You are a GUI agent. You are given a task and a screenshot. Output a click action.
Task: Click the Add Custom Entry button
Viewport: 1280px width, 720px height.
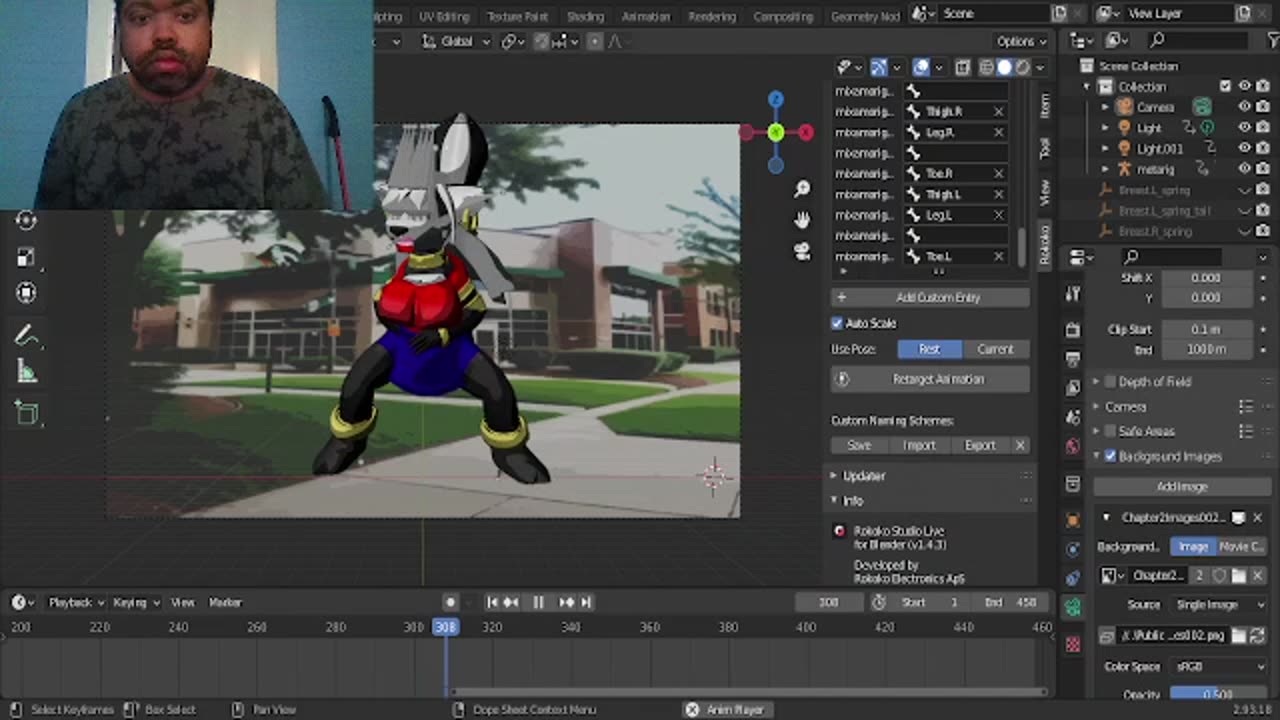coord(930,297)
